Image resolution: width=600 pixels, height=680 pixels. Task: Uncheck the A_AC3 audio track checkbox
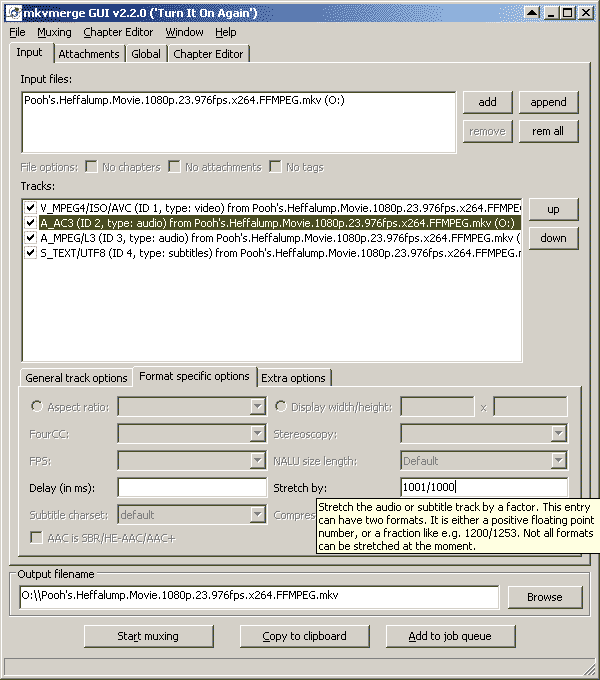click(x=30, y=223)
